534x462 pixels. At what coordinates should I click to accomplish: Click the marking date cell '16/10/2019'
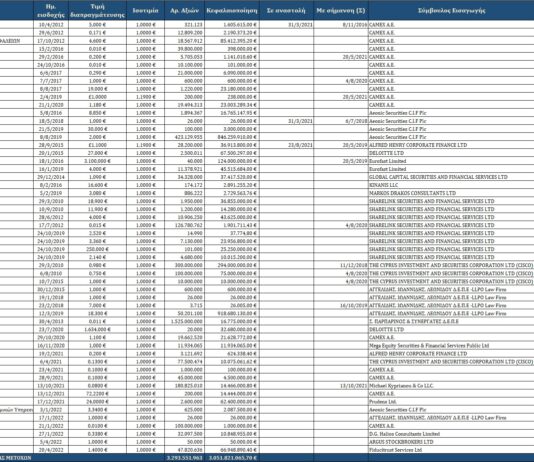click(341, 305)
